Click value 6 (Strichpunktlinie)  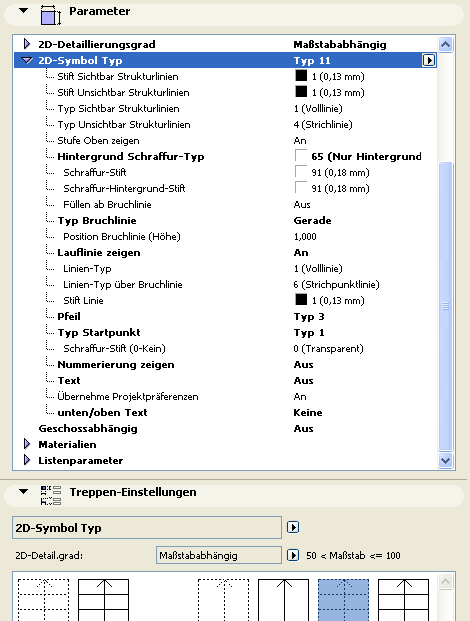click(x=337, y=285)
